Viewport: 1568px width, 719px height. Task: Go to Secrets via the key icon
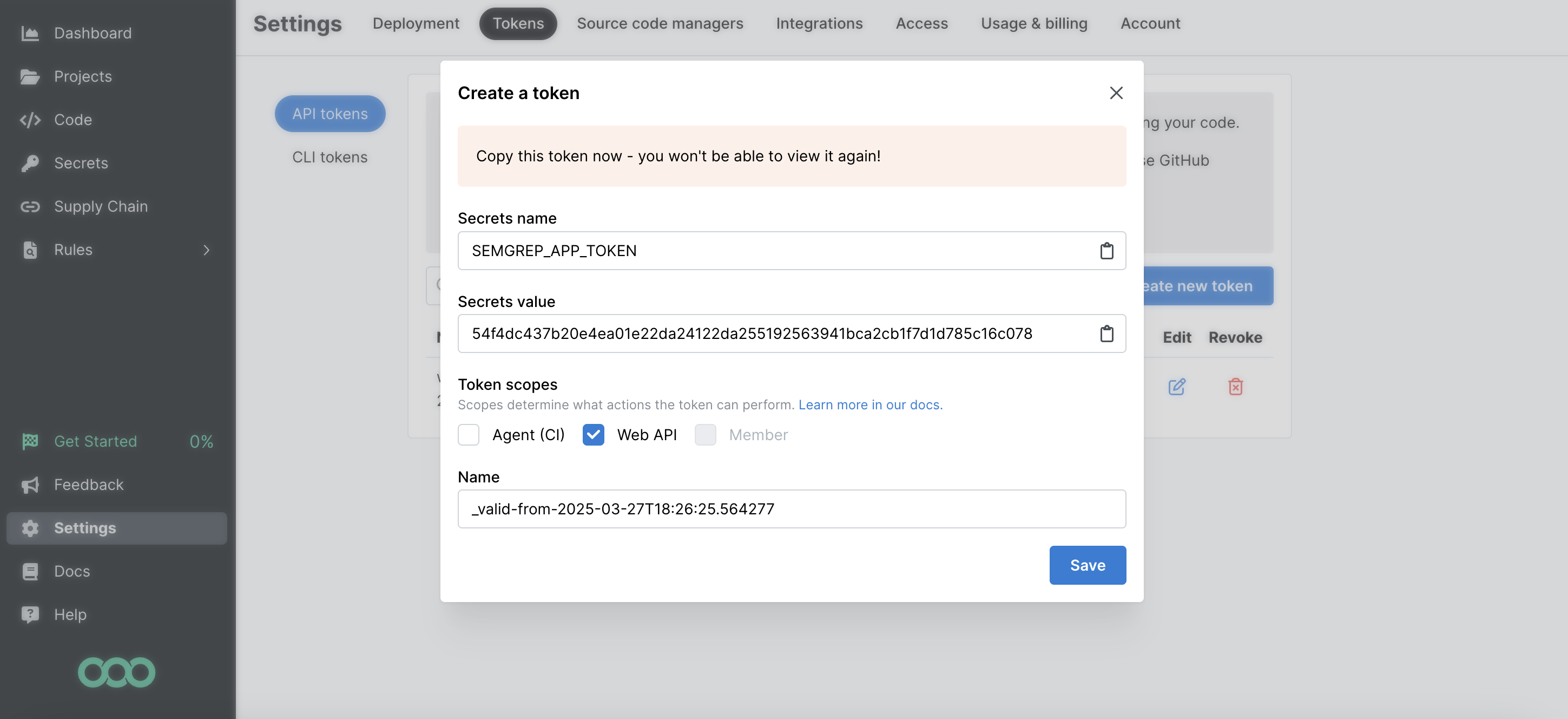(30, 164)
